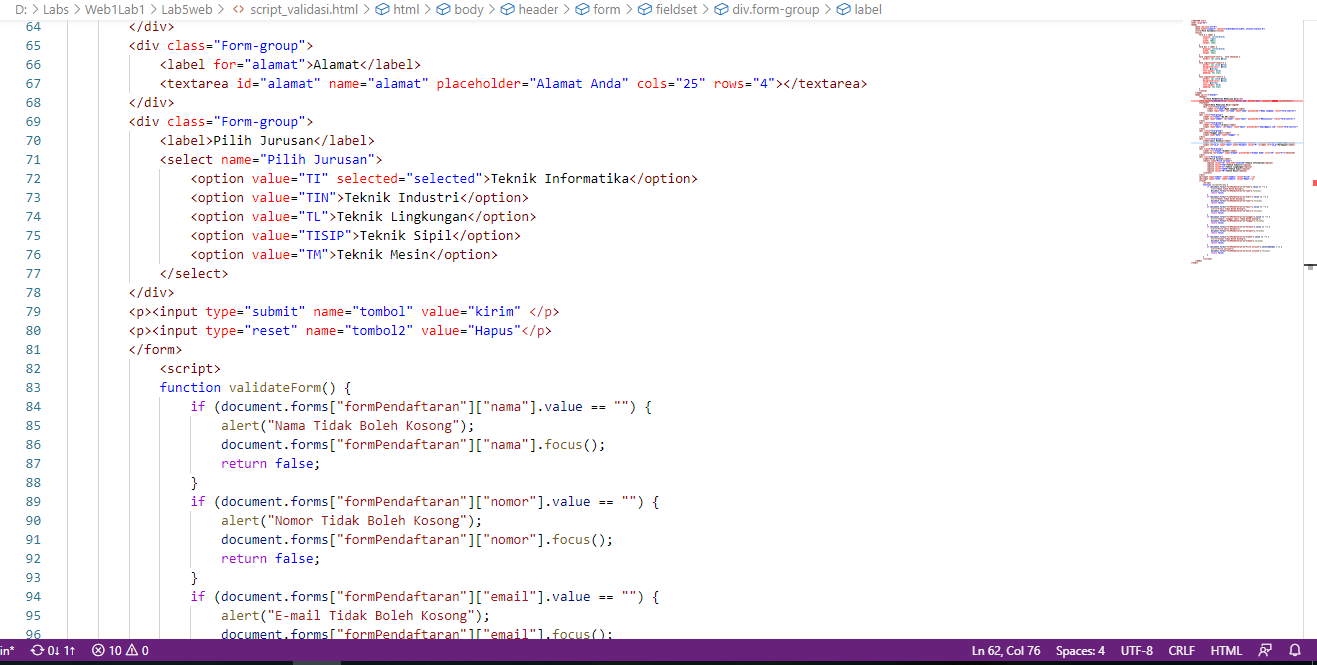Open the Synchronize Changes control in status bar

click(52, 650)
